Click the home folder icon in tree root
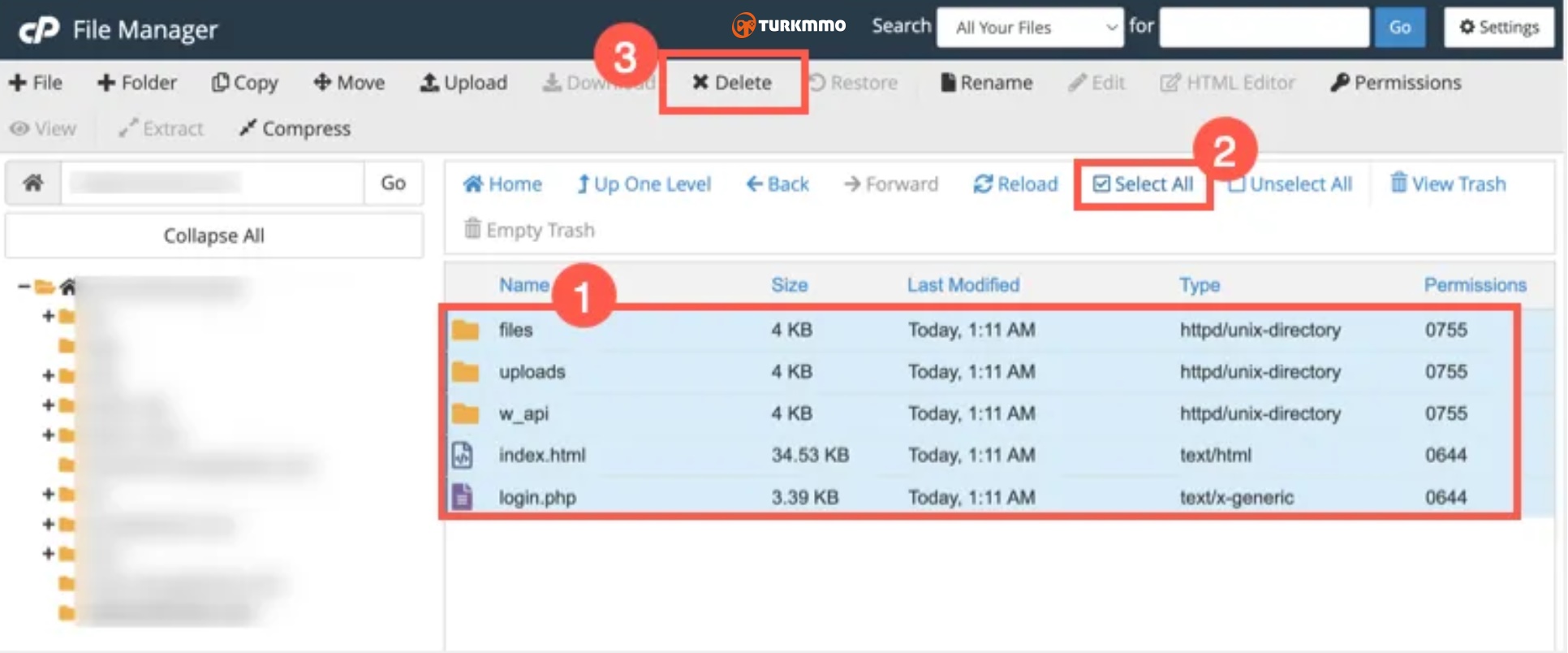Screen dimensions: 1568x653 tap(68, 286)
